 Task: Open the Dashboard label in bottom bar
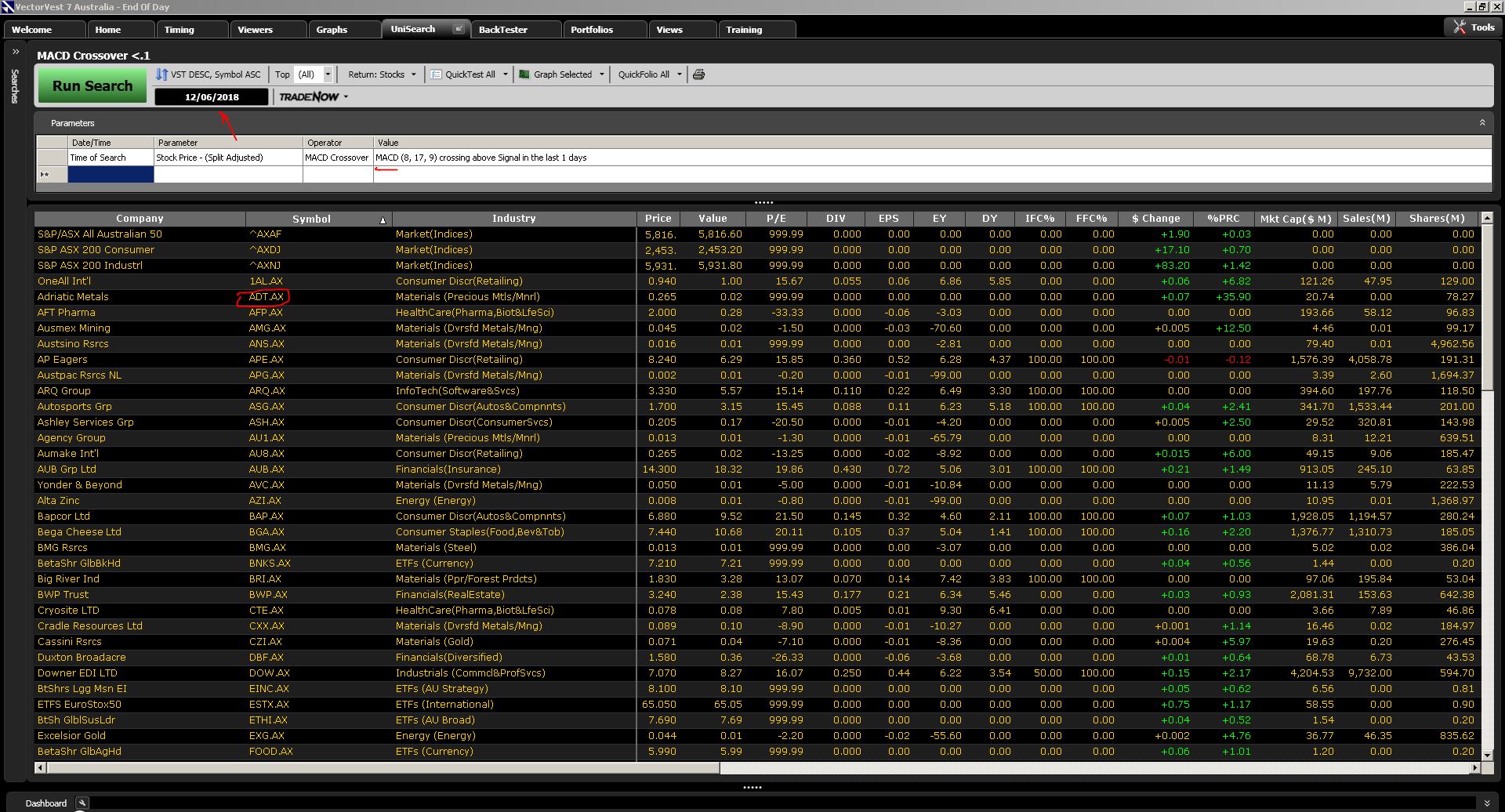tap(45, 803)
